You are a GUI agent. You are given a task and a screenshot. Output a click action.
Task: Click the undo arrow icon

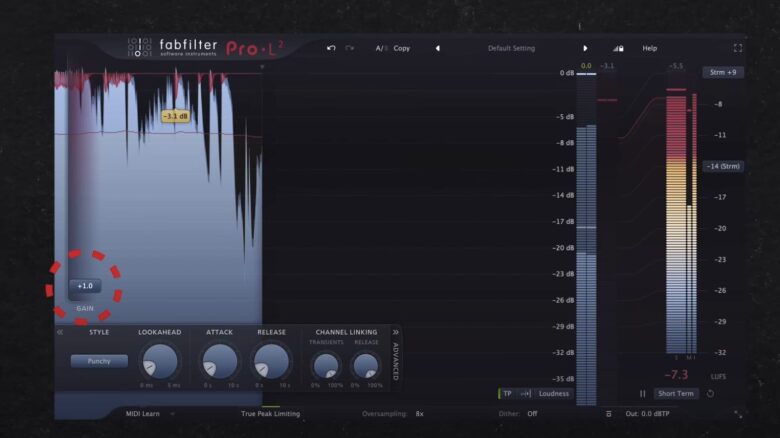click(x=331, y=48)
